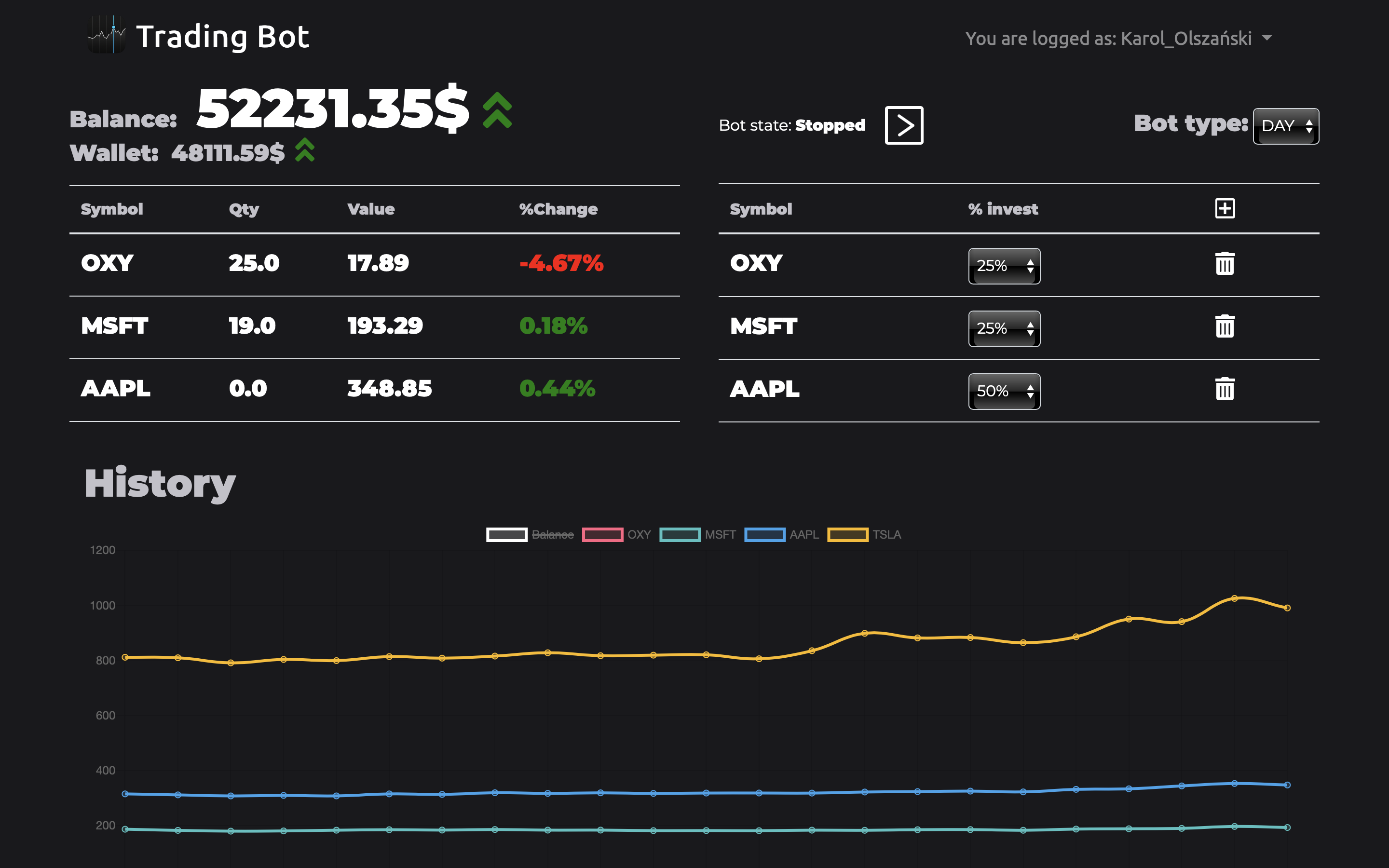The height and width of the screenshot is (868, 1389).
Task: Toggle the Balance series in chart legend
Action: [530, 534]
